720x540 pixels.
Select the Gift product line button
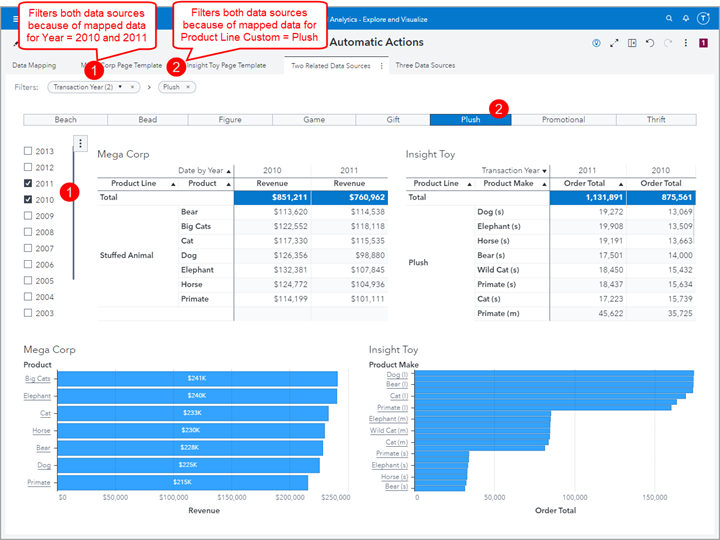click(x=393, y=120)
